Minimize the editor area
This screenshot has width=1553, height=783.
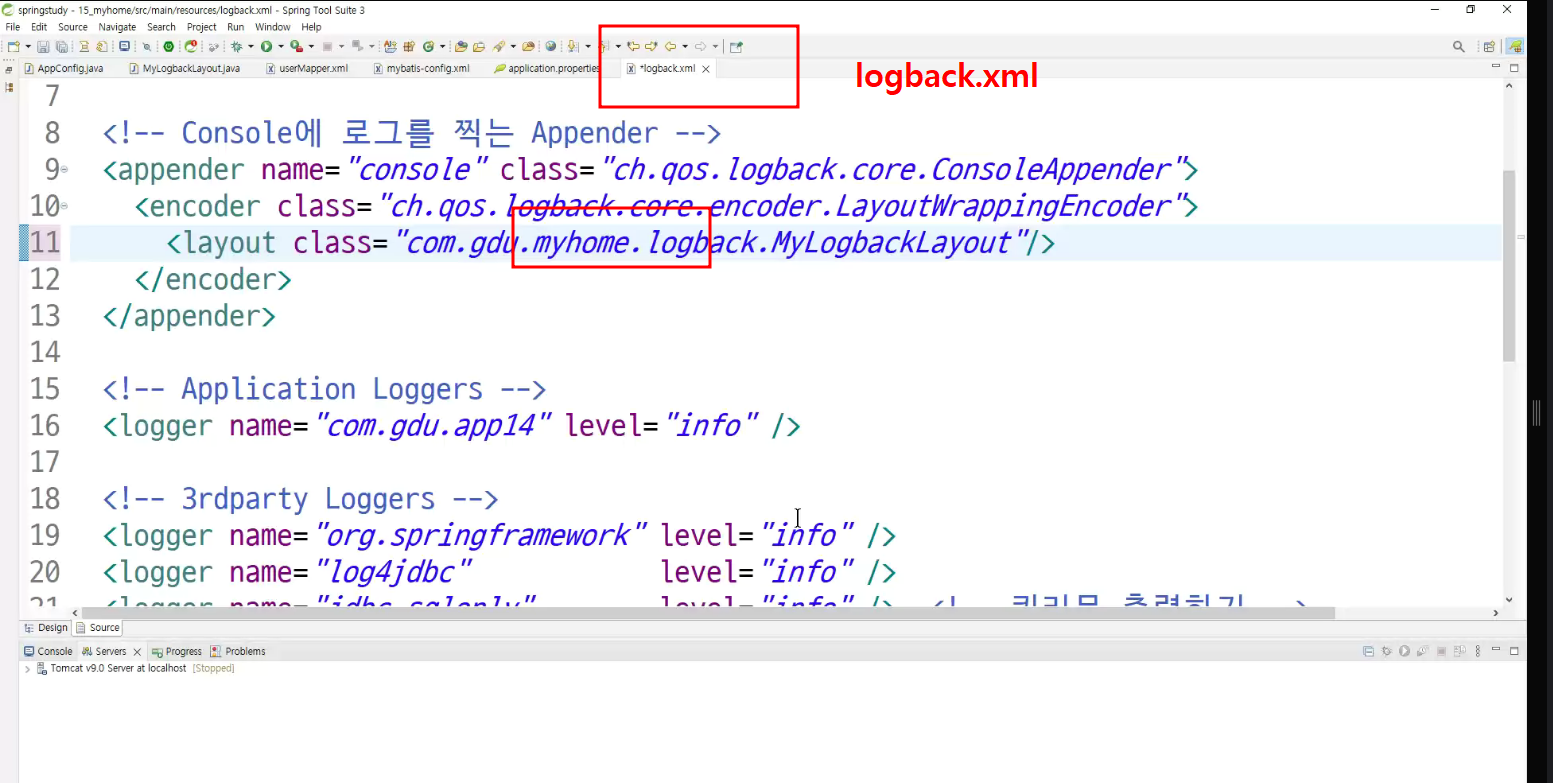pyautogui.click(x=1496, y=67)
